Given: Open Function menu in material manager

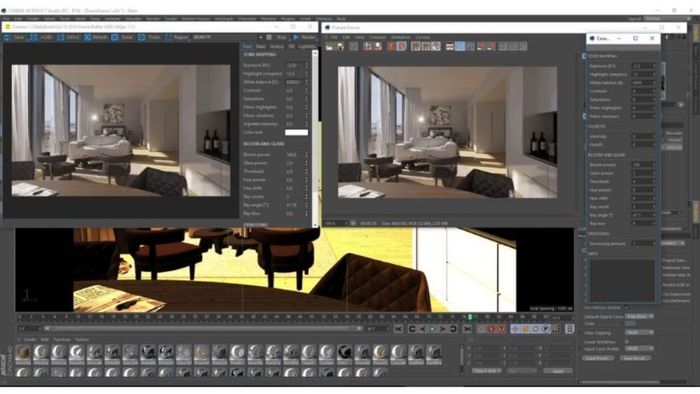Looking at the screenshot, I should [62, 340].
